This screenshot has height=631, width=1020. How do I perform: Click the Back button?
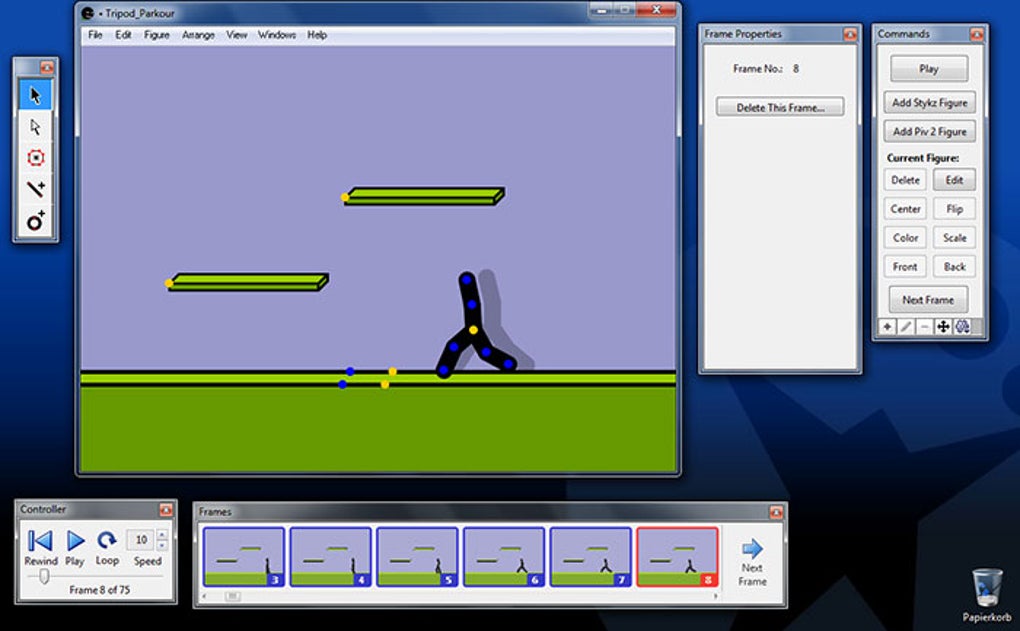click(x=954, y=267)
